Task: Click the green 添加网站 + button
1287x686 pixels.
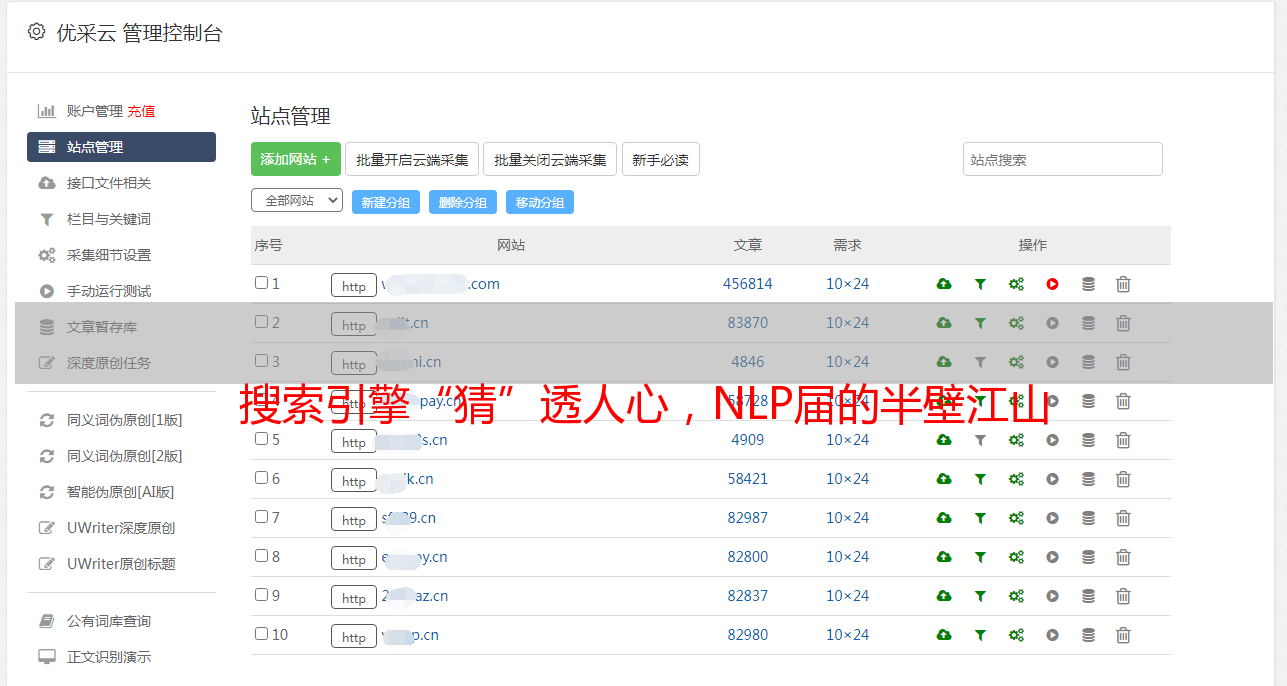Action: pyautogui.click(x=296, y=159)
